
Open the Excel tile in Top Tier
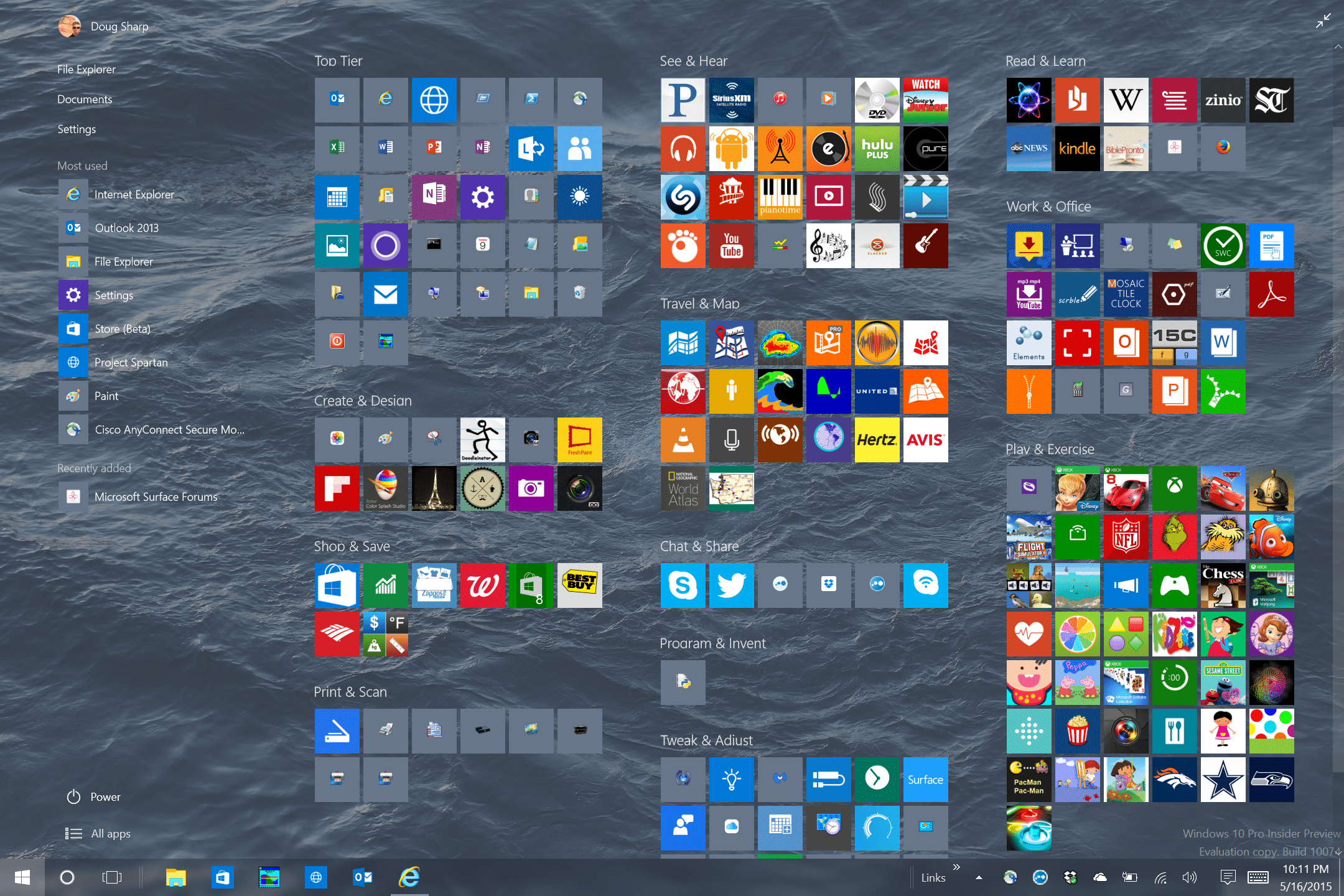click(x=337, y=149)
